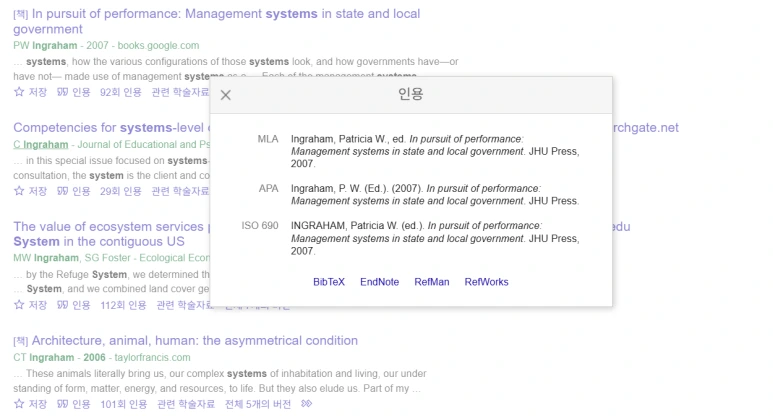Open 관련 학술자료 for In pursuit of performance
Screen dimensions: 773x416
pyautogui.click(x=180, y=92)
